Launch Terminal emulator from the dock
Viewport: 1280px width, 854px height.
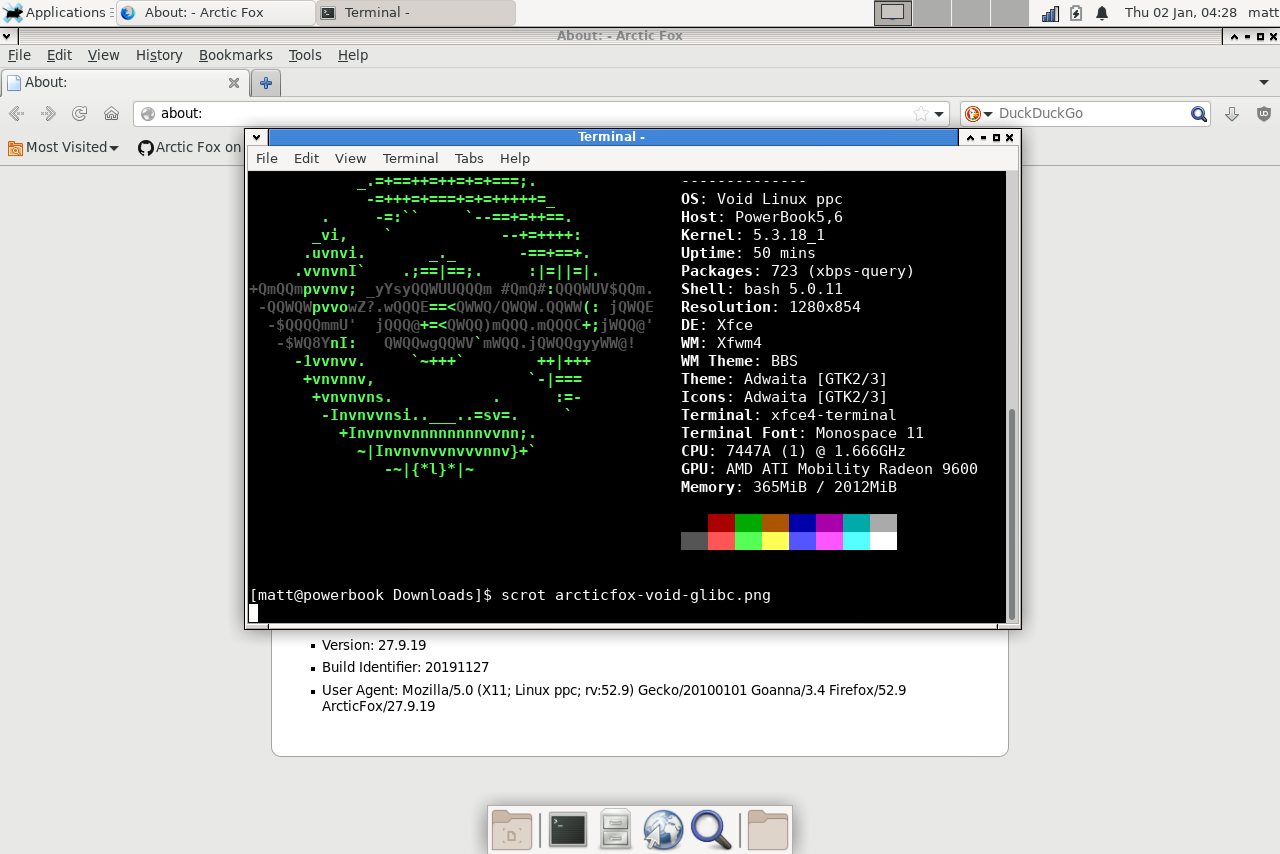click(x=567, y=830)
